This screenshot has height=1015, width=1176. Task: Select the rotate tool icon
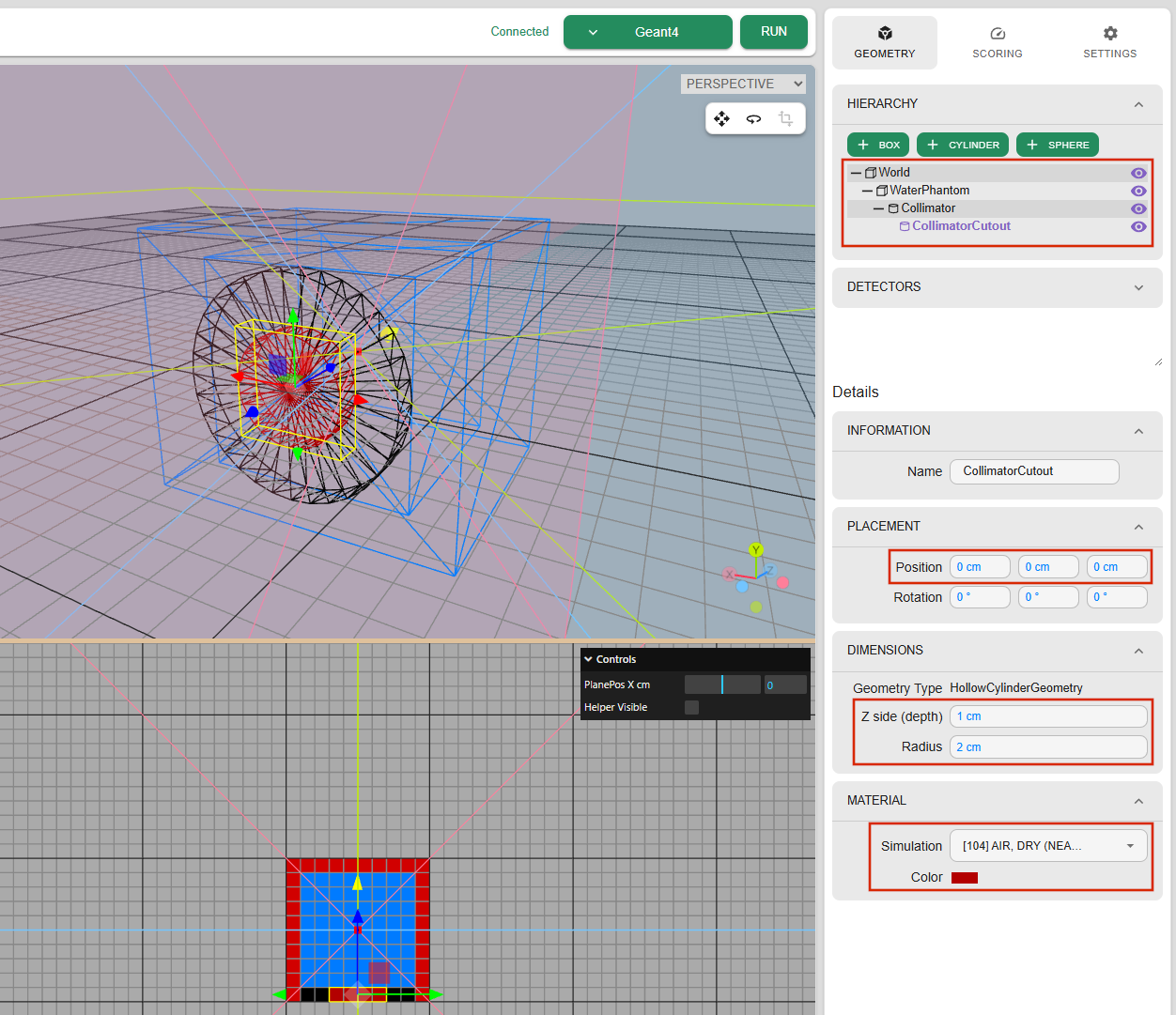(x=753, y=118)
